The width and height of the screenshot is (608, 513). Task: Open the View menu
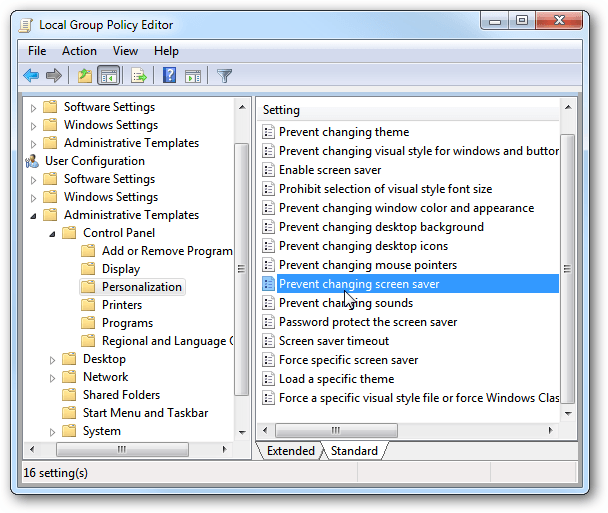(125, 51)
